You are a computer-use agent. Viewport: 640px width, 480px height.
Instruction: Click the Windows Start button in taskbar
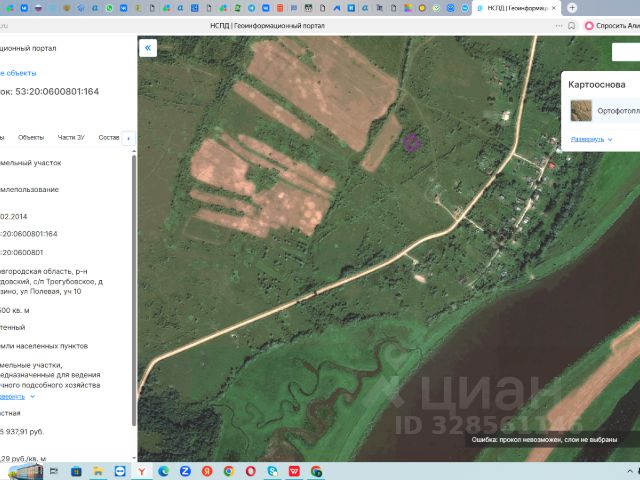pyautogui.click(x=74, y=471)
